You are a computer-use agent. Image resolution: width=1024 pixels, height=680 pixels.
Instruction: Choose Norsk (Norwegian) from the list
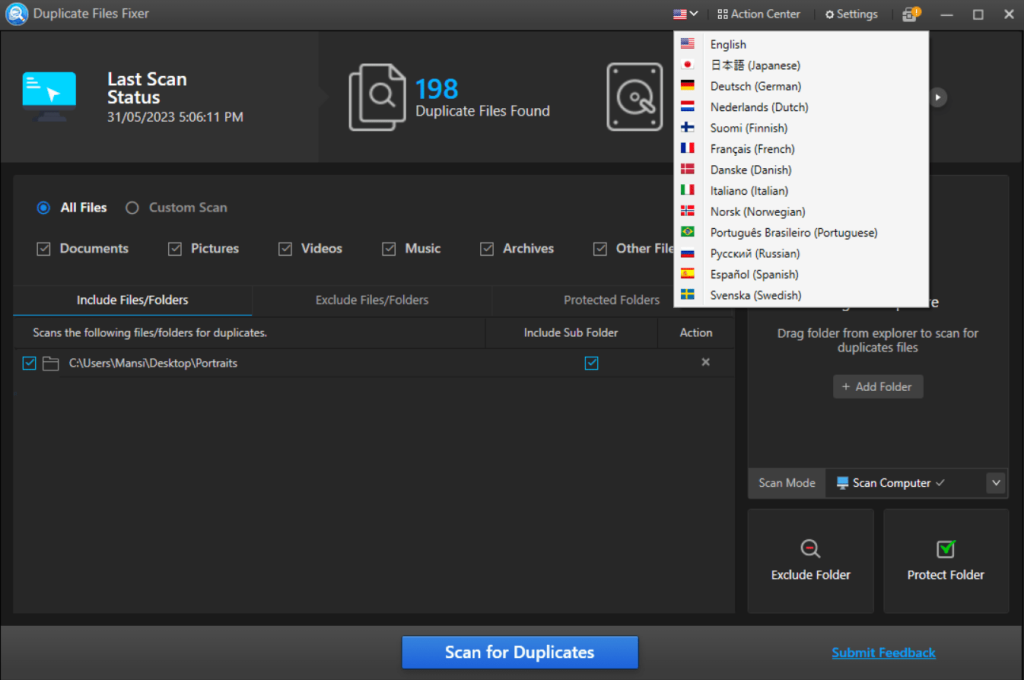[x=801, y=211]
